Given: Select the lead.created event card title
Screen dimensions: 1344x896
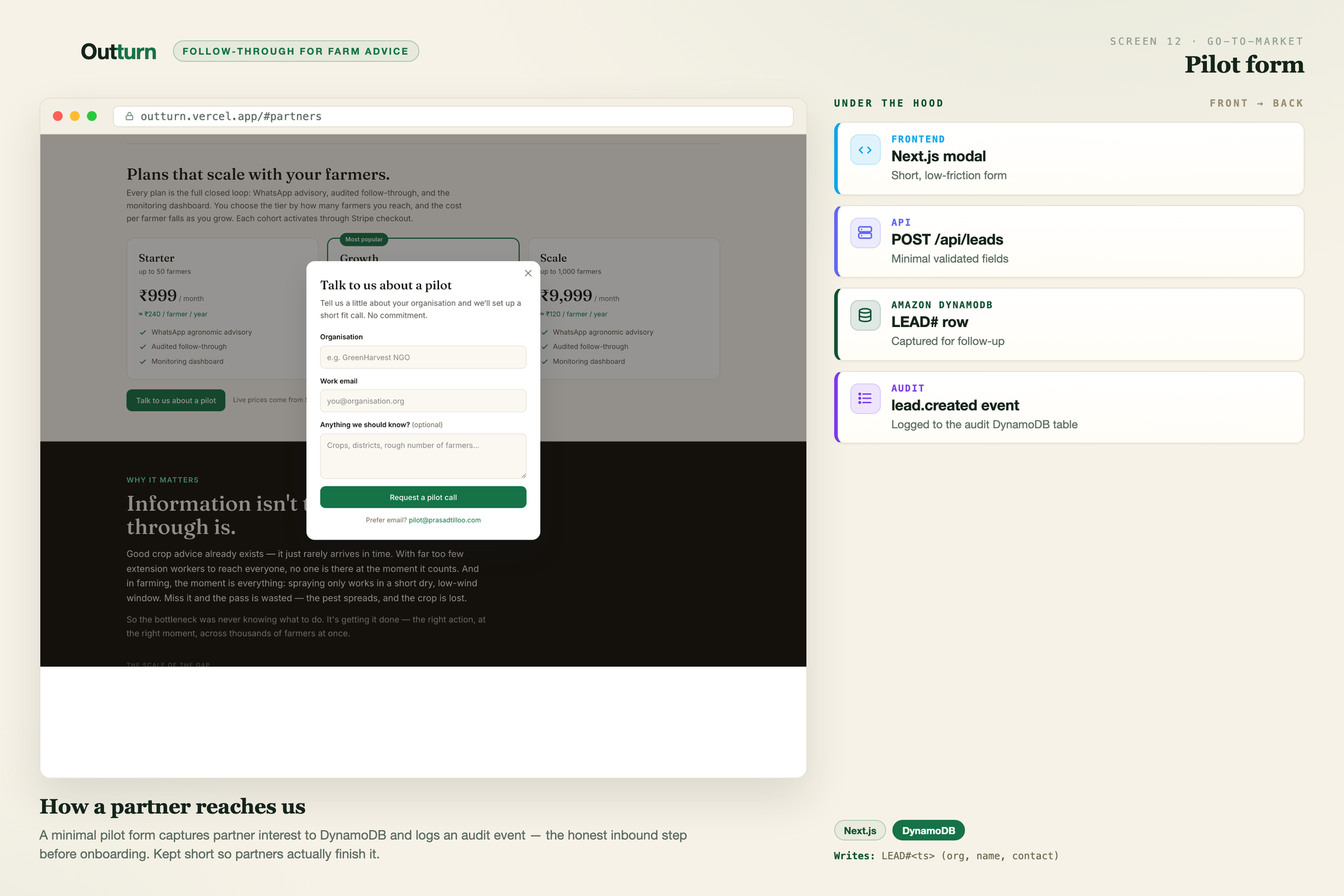Looking at the screenshot, I should [x=955, y=405].
